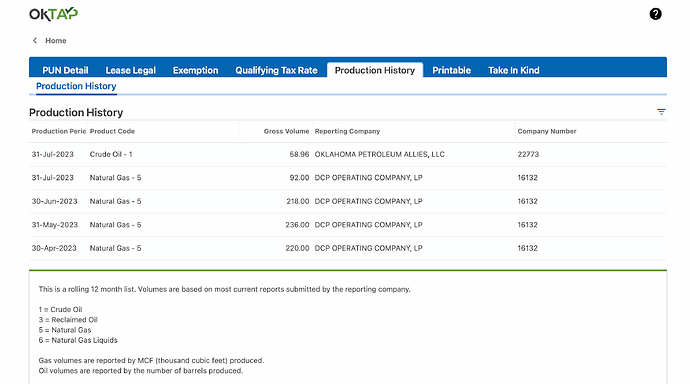Click the '1 = Crude Oil' legend line
The height and width of the screenshot is (384, 690).
click(60, 310)
